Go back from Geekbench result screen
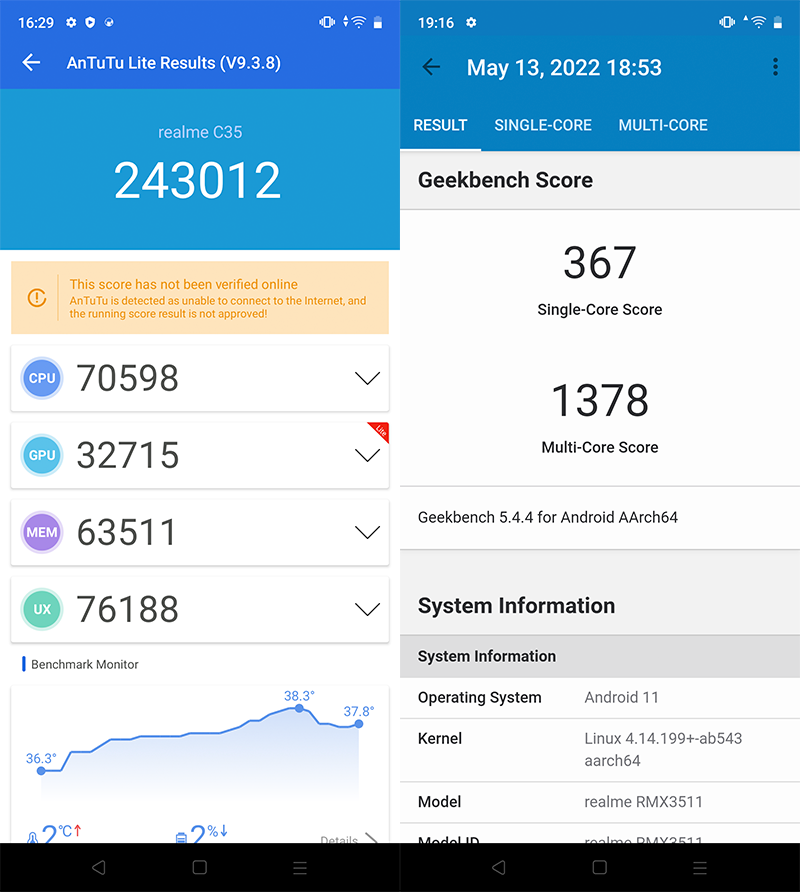 tap(431, 67)
